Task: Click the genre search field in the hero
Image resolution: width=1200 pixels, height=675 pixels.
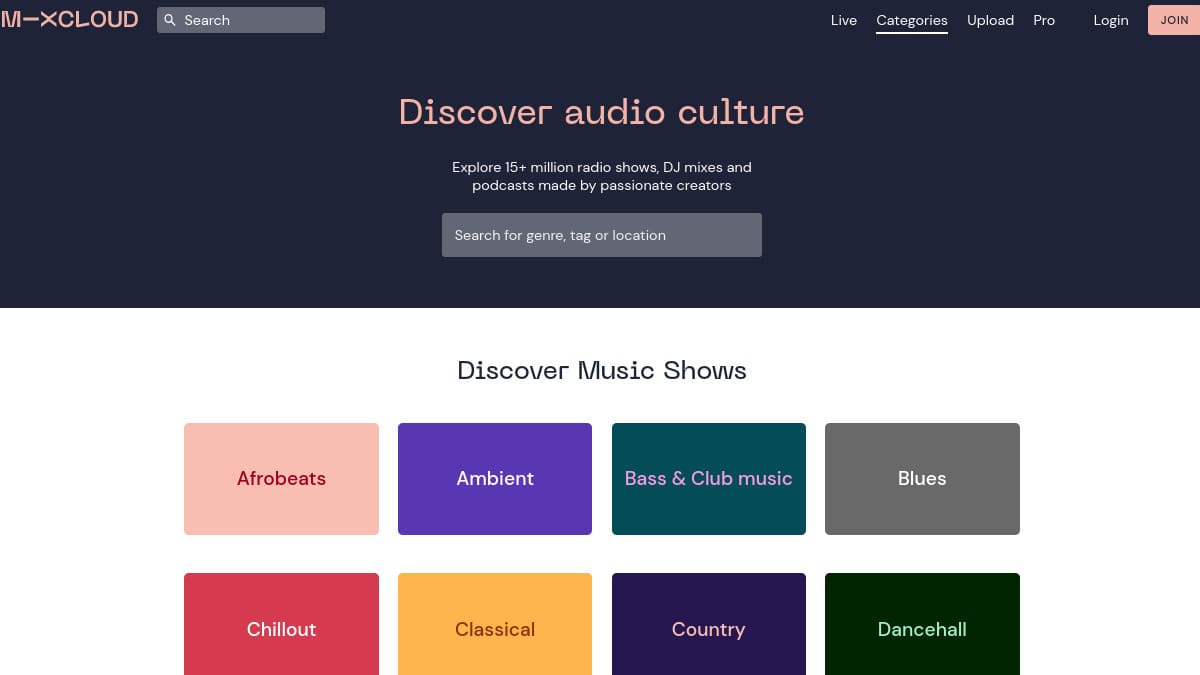Action: point(601,235)
